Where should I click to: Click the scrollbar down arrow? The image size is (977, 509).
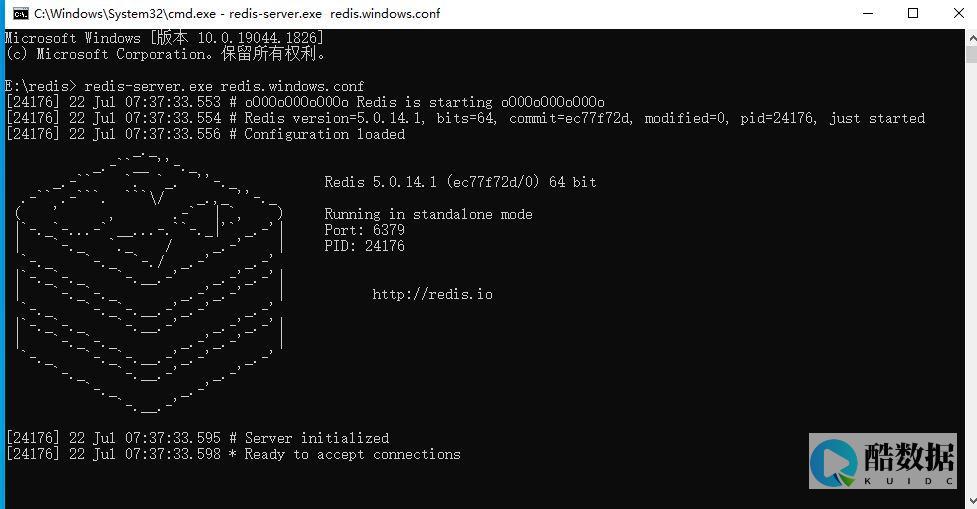pos(971,500)
